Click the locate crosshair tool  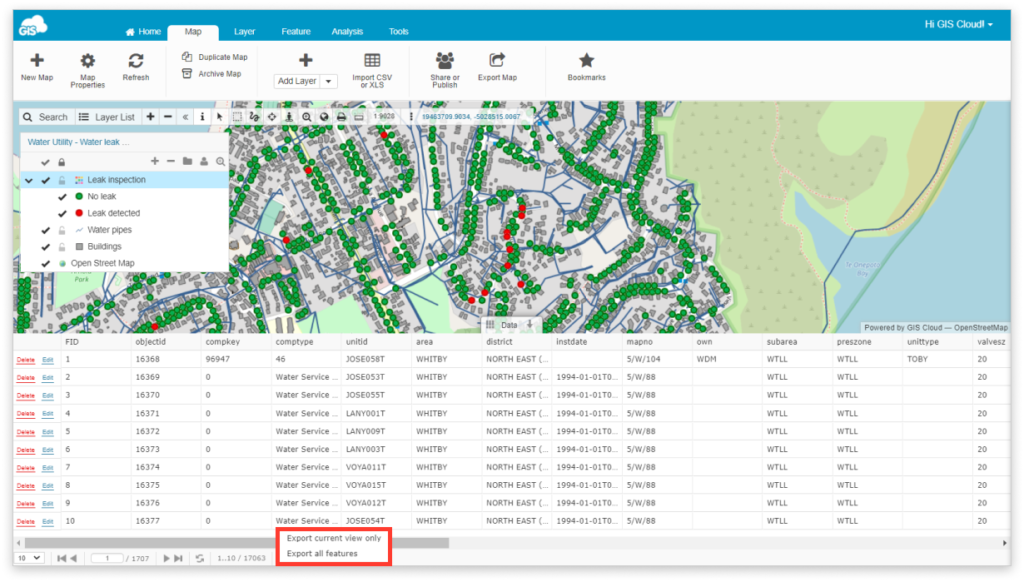[272, 117]
